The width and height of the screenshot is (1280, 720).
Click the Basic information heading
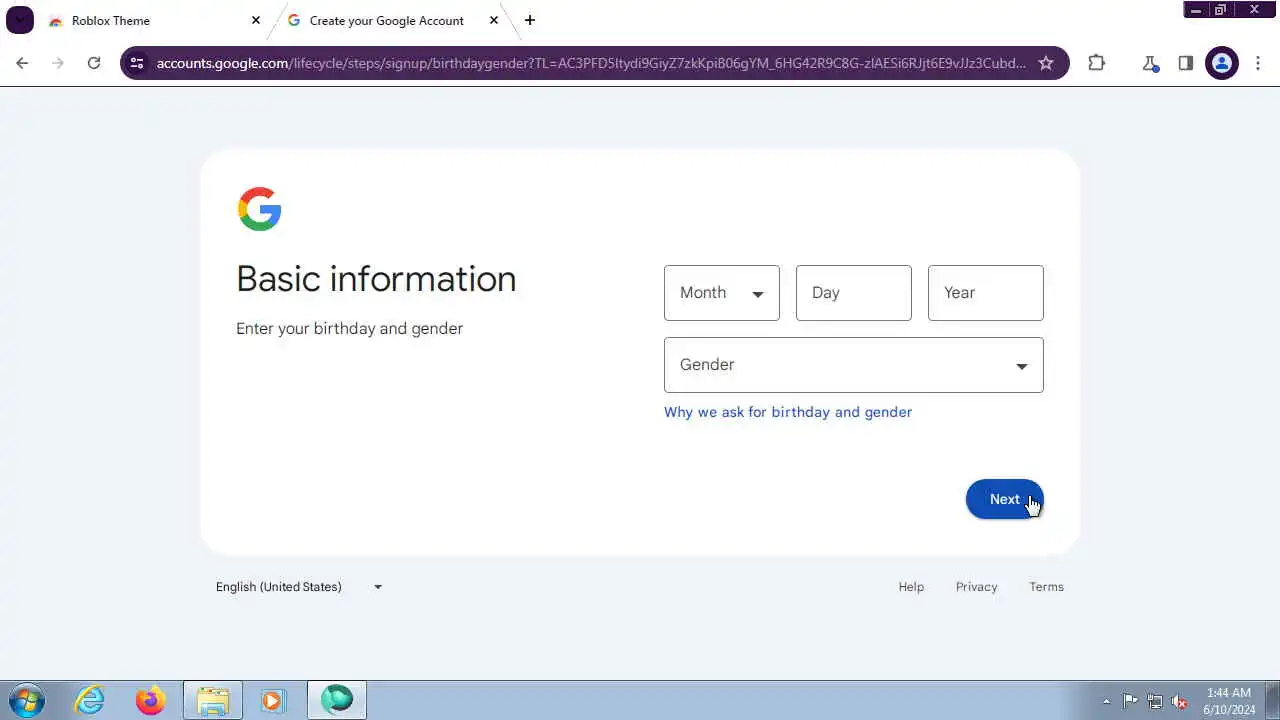(376, 279)
